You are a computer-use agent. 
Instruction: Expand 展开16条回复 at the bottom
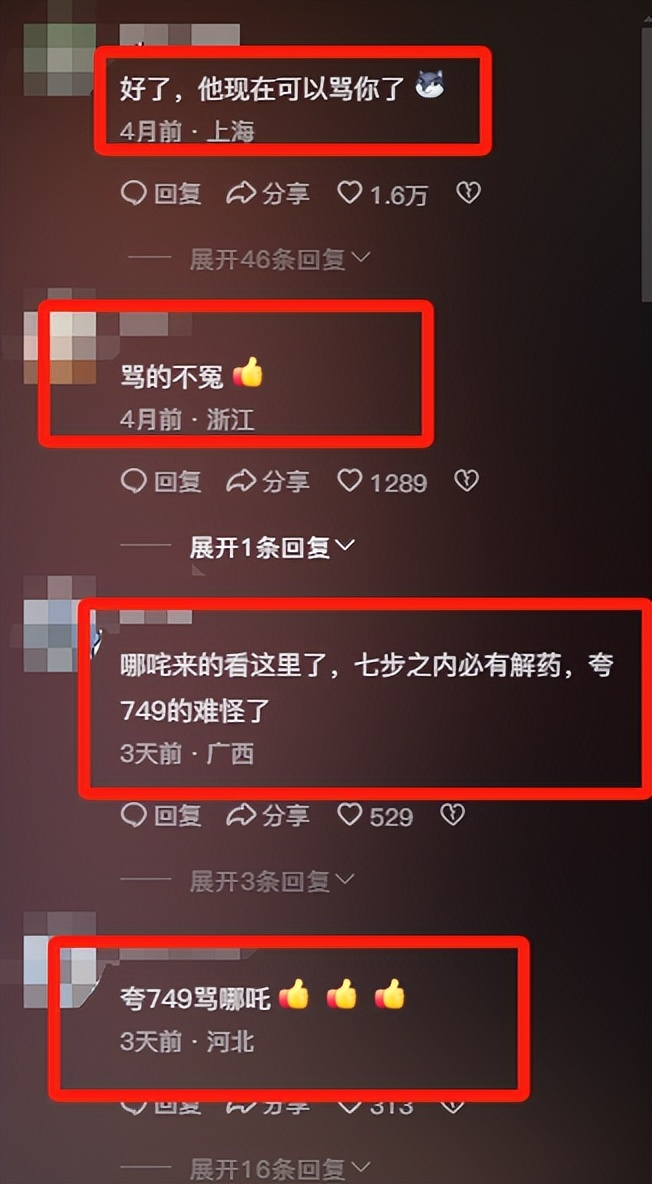280,1170
